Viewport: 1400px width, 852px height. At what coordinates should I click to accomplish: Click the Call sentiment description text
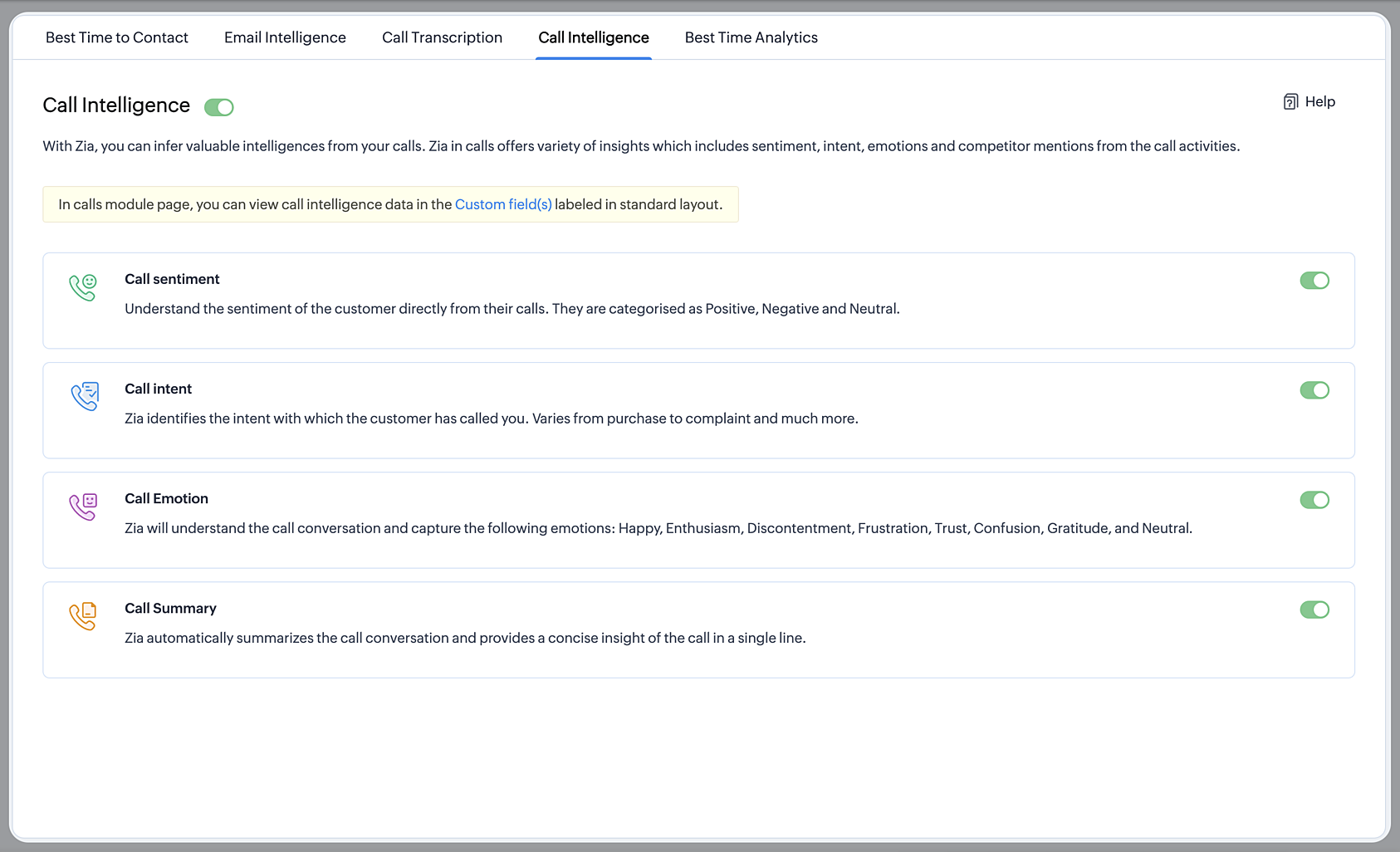512,309
